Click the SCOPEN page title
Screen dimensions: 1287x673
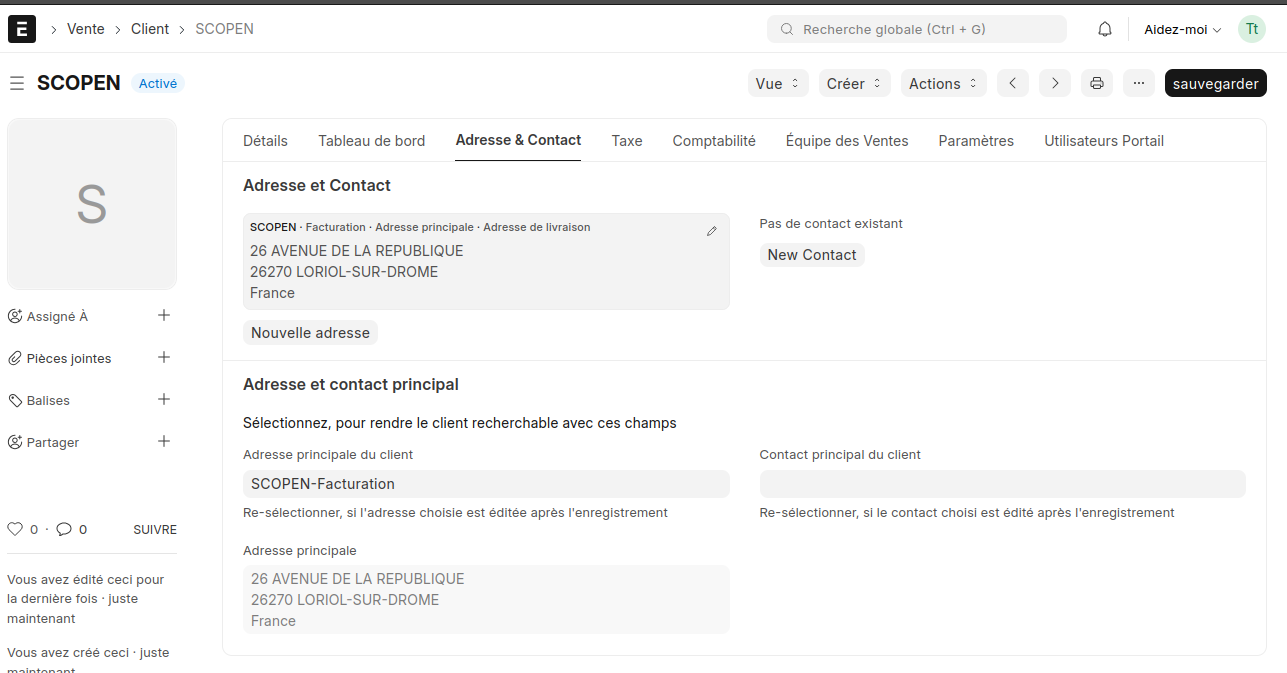point(79,84)
